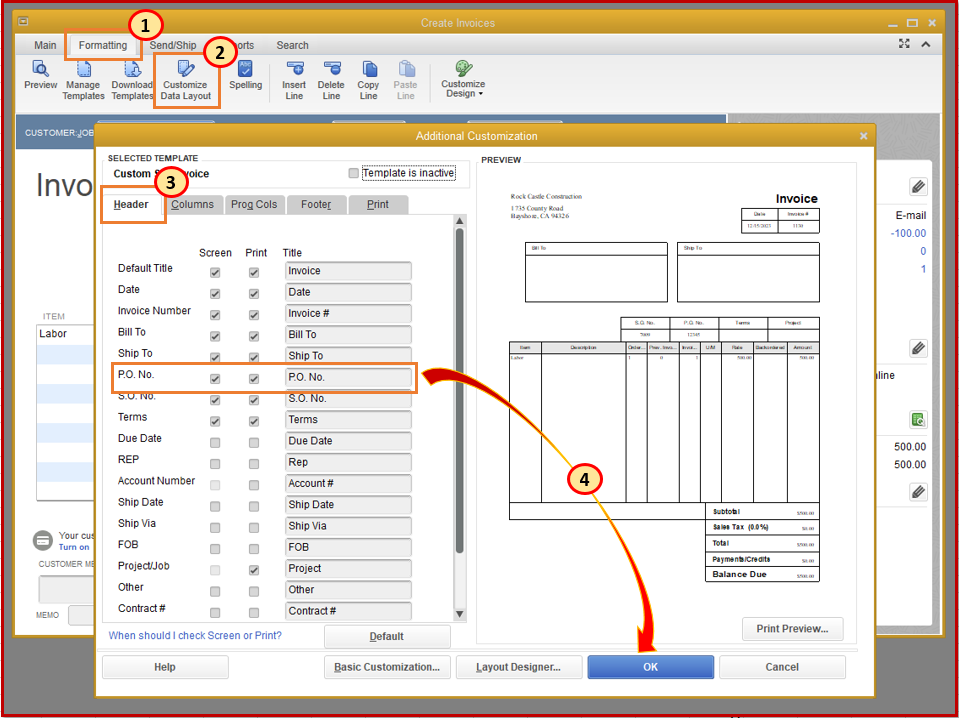This screenshot has width=959, height=718.
Task: Delete the selected invoice line
Action: point(331,79)
